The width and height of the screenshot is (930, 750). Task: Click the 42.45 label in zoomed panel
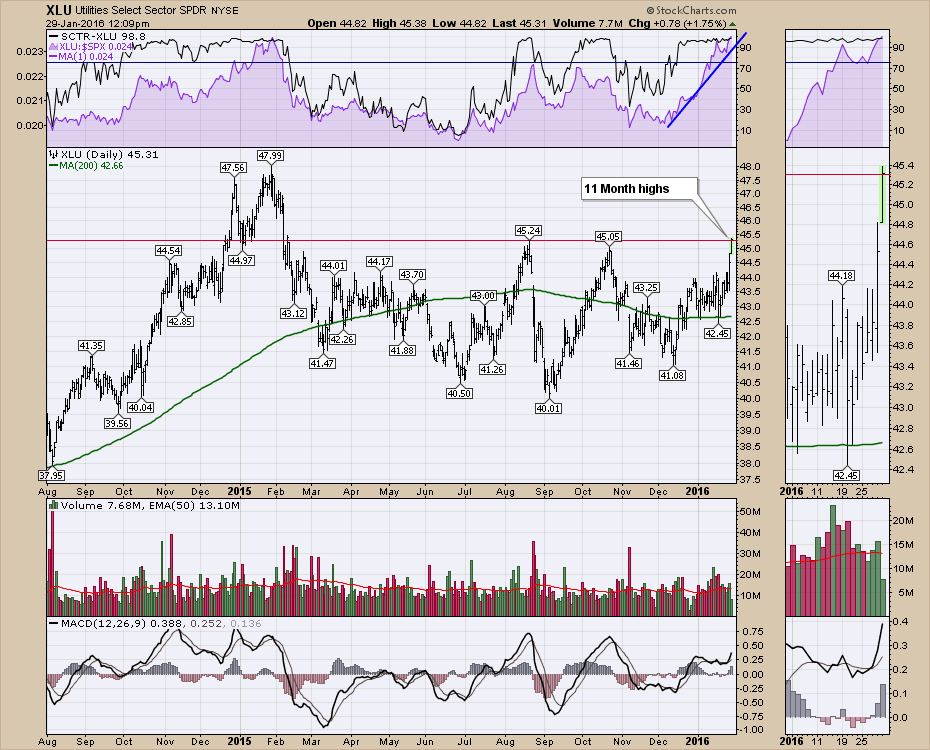coord(846,475)
